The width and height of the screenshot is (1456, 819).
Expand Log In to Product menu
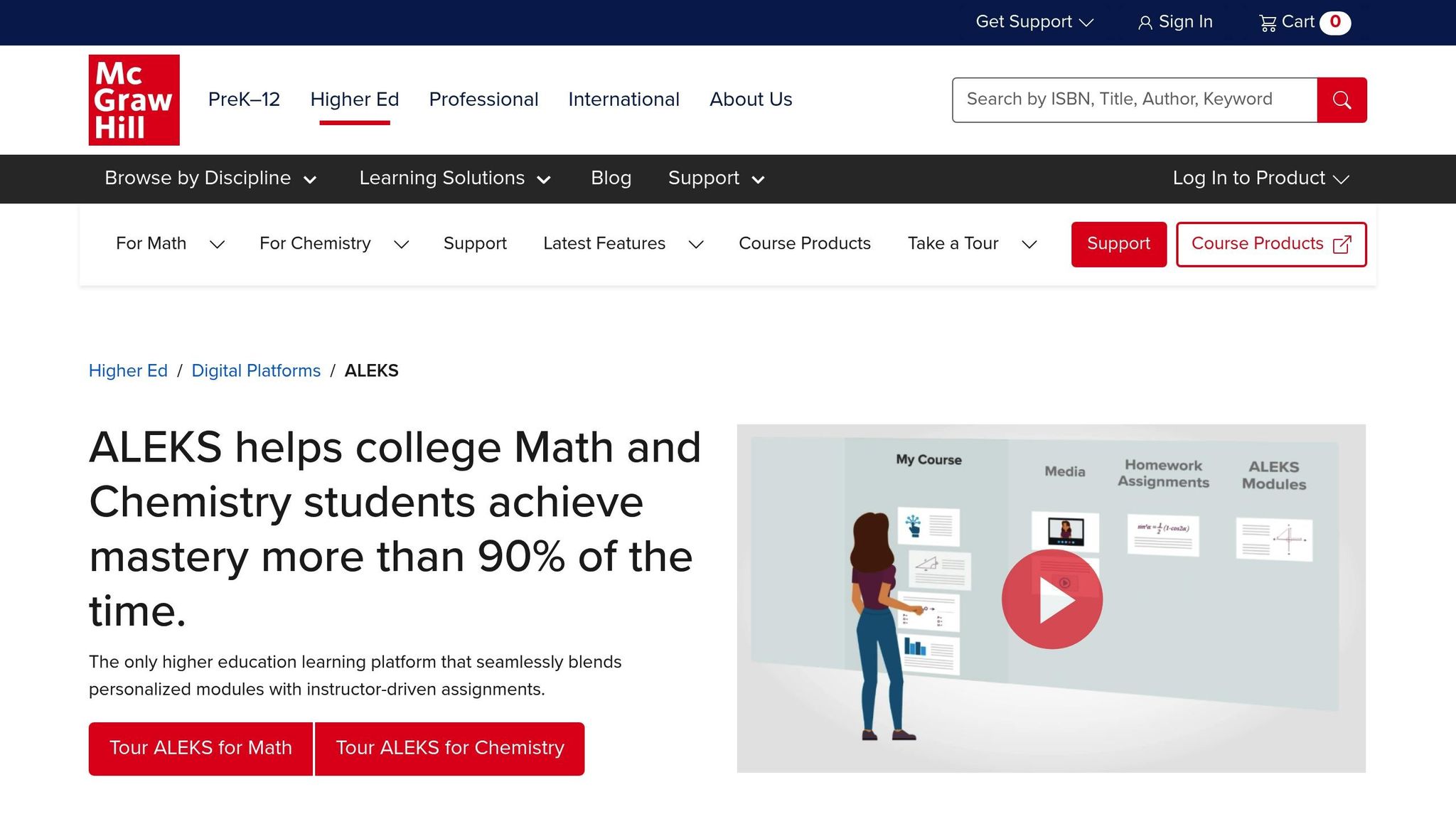tap(1260, 178)
